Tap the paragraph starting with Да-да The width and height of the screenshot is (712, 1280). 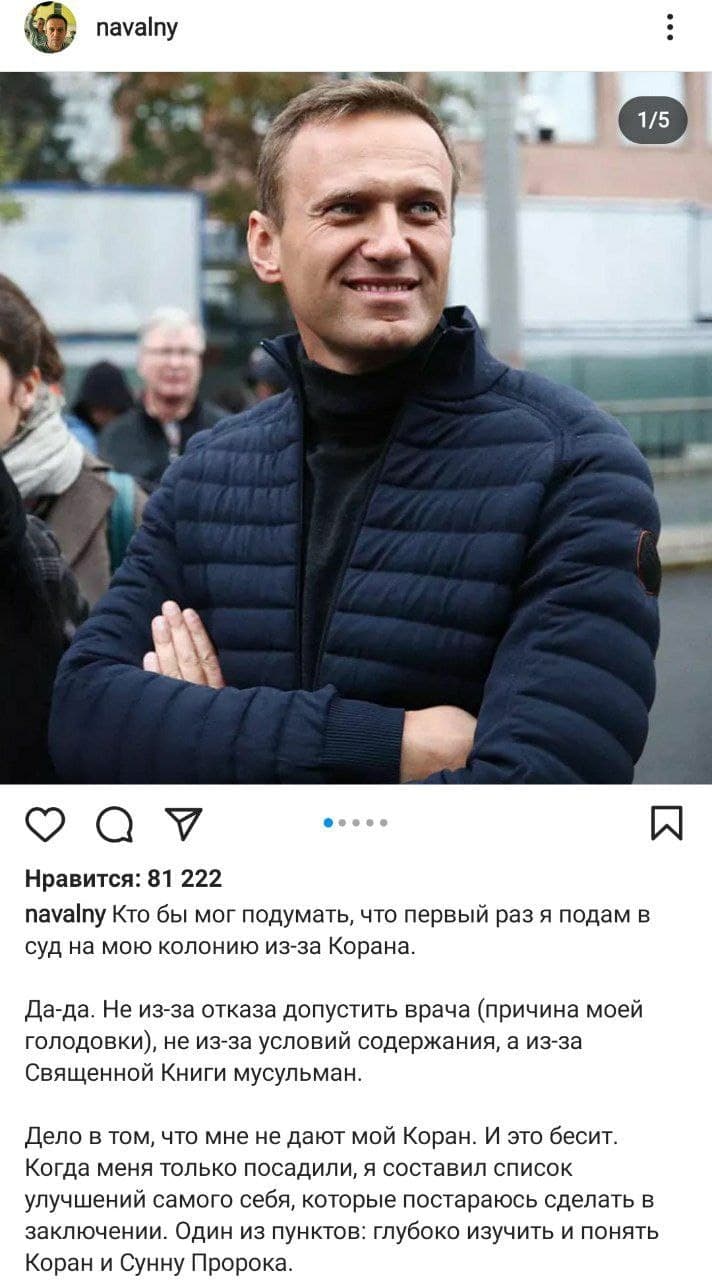[333, 1043]
